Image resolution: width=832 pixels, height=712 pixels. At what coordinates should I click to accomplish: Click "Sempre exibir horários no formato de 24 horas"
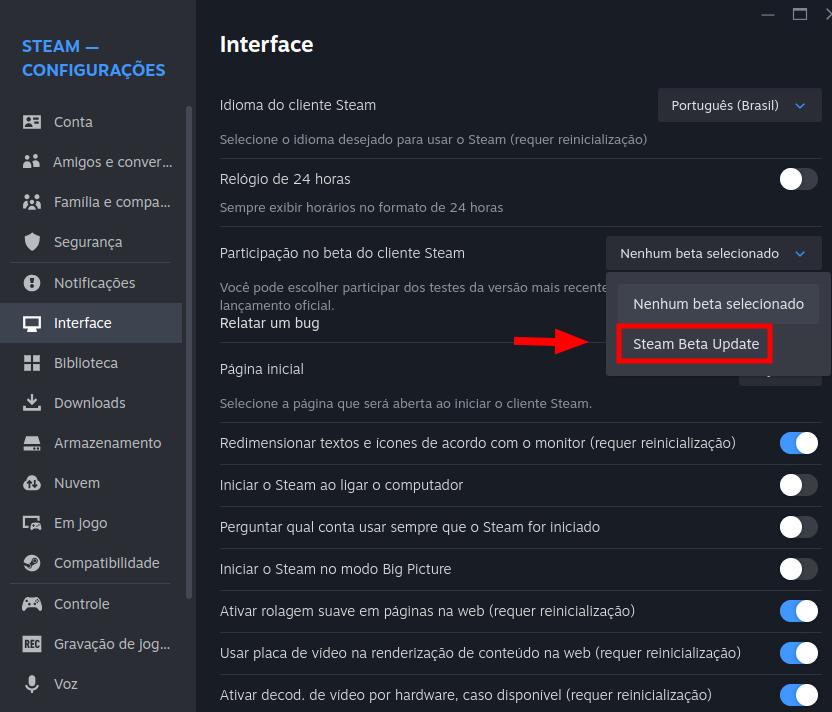(x=361, y=207)
